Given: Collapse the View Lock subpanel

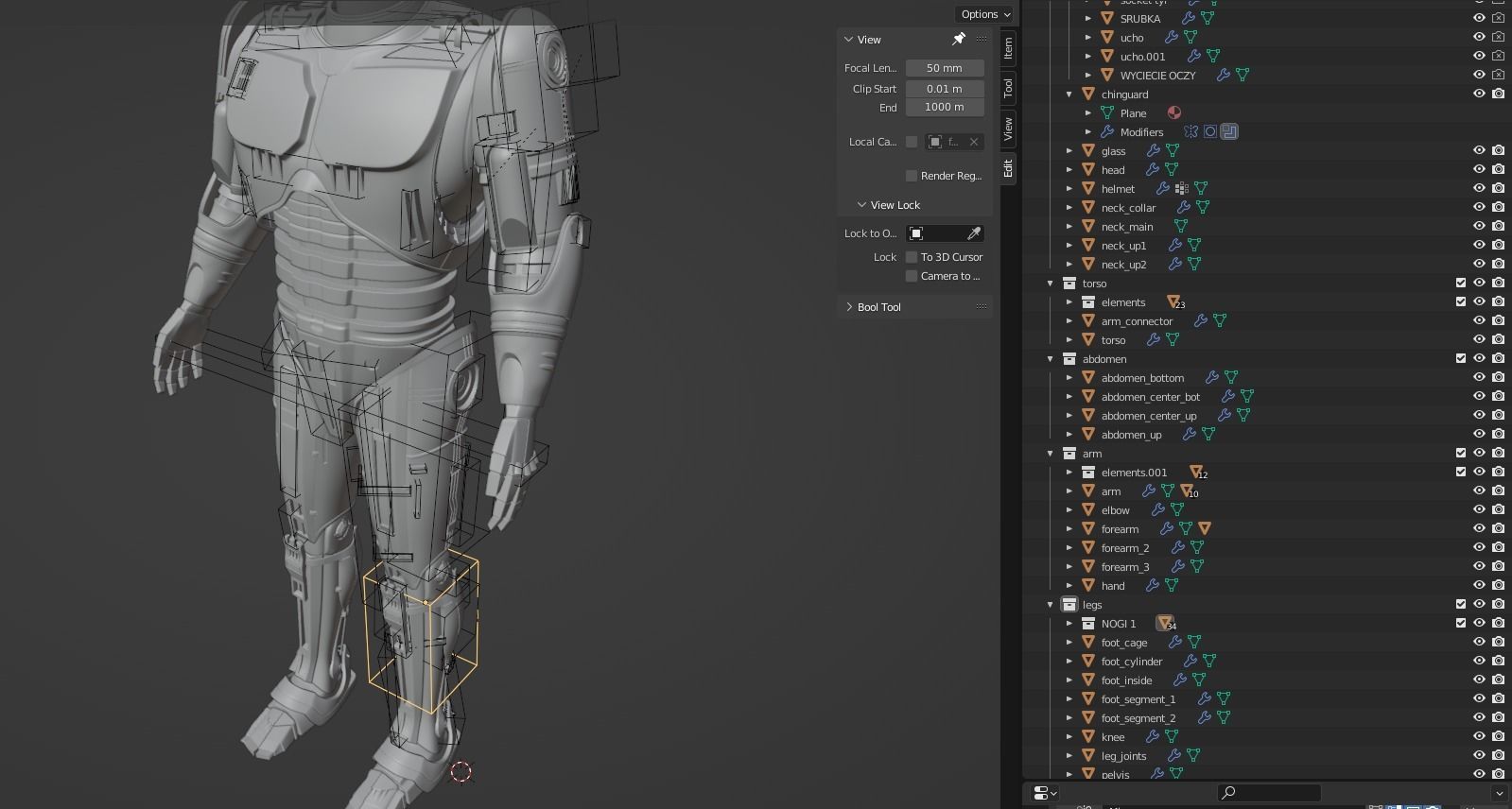Looking at the screenshot, I should [x=861, y=205].
